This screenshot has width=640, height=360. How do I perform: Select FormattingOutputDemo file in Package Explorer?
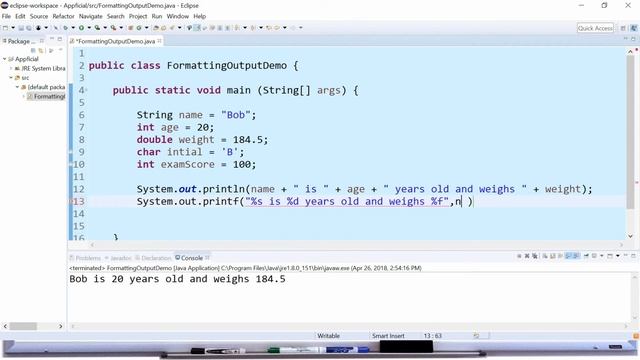click(x=46, y=96)
